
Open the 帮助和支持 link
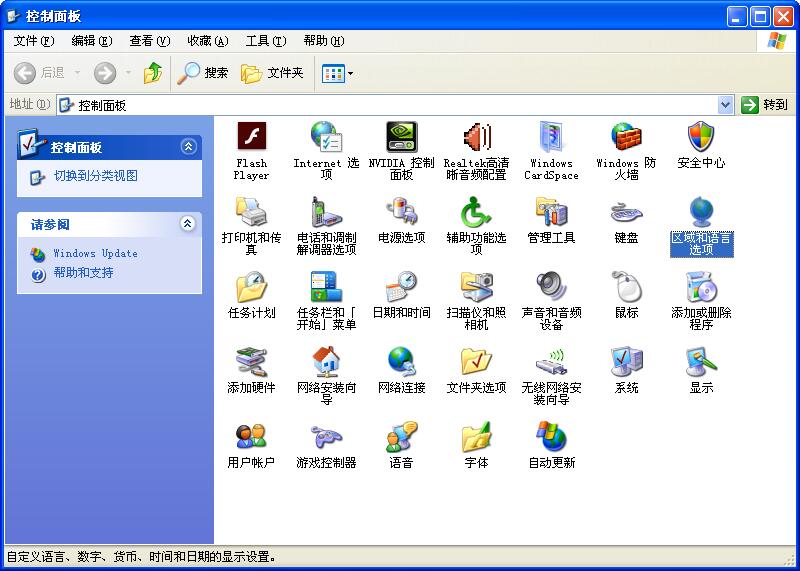pyautogui.click(x=83, y=273)
